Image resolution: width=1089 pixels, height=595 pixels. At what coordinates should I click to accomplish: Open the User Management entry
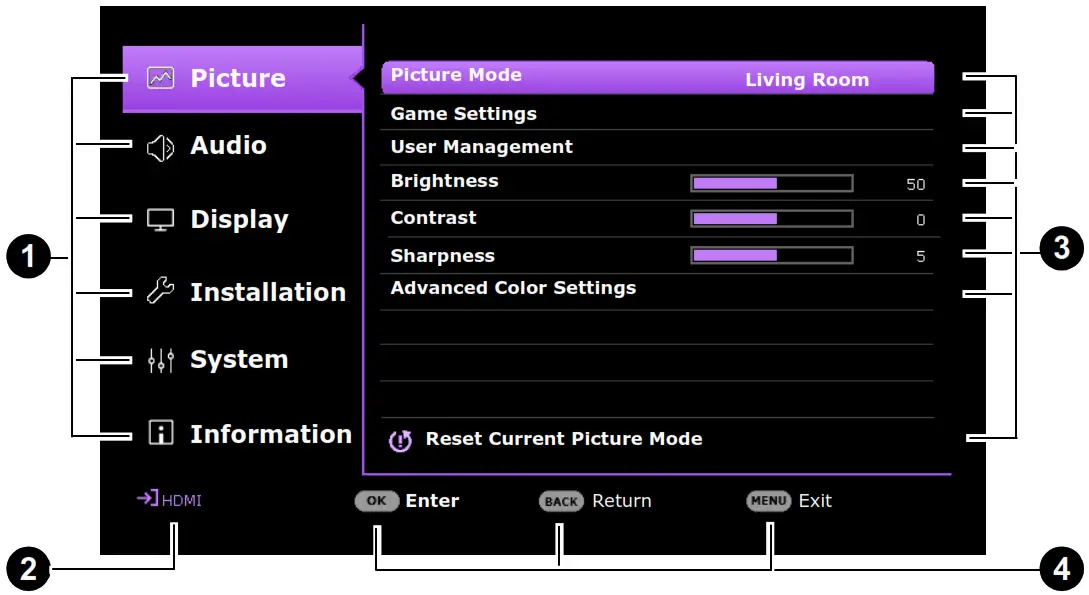pos(480,146)
